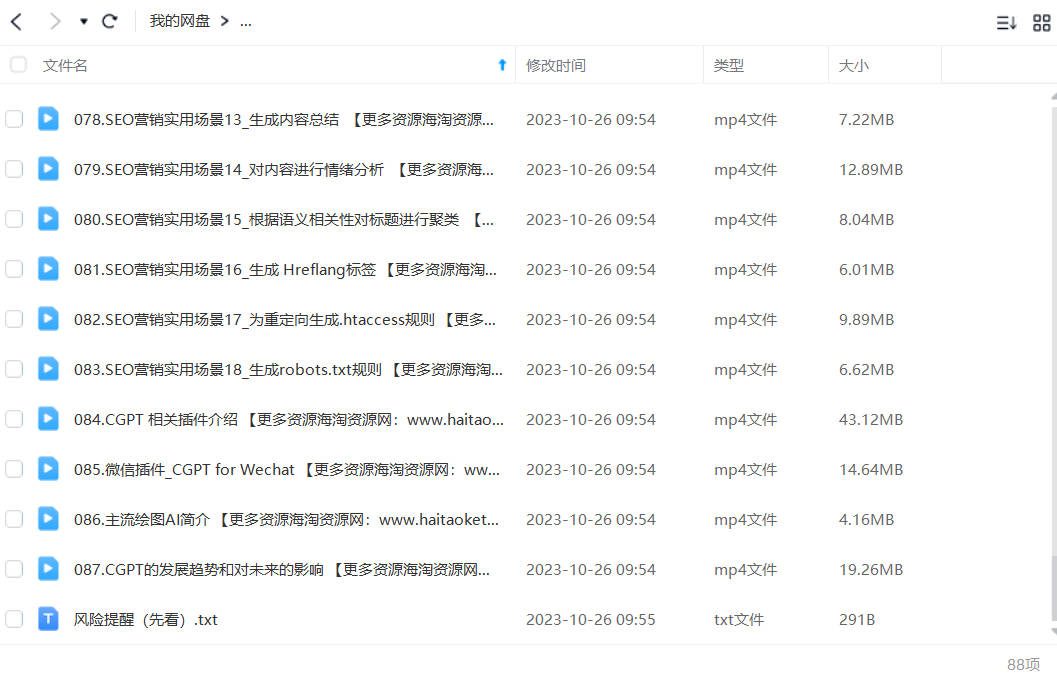Sort by 类型 column
The height and width of the screenshot is (673, 1057).
coord(729,65)
